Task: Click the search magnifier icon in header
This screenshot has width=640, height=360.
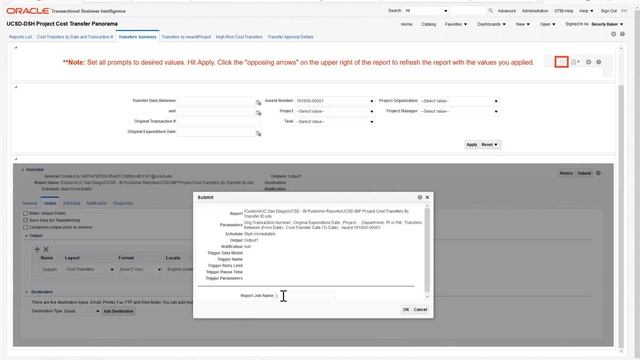Action: pos(491,11)
